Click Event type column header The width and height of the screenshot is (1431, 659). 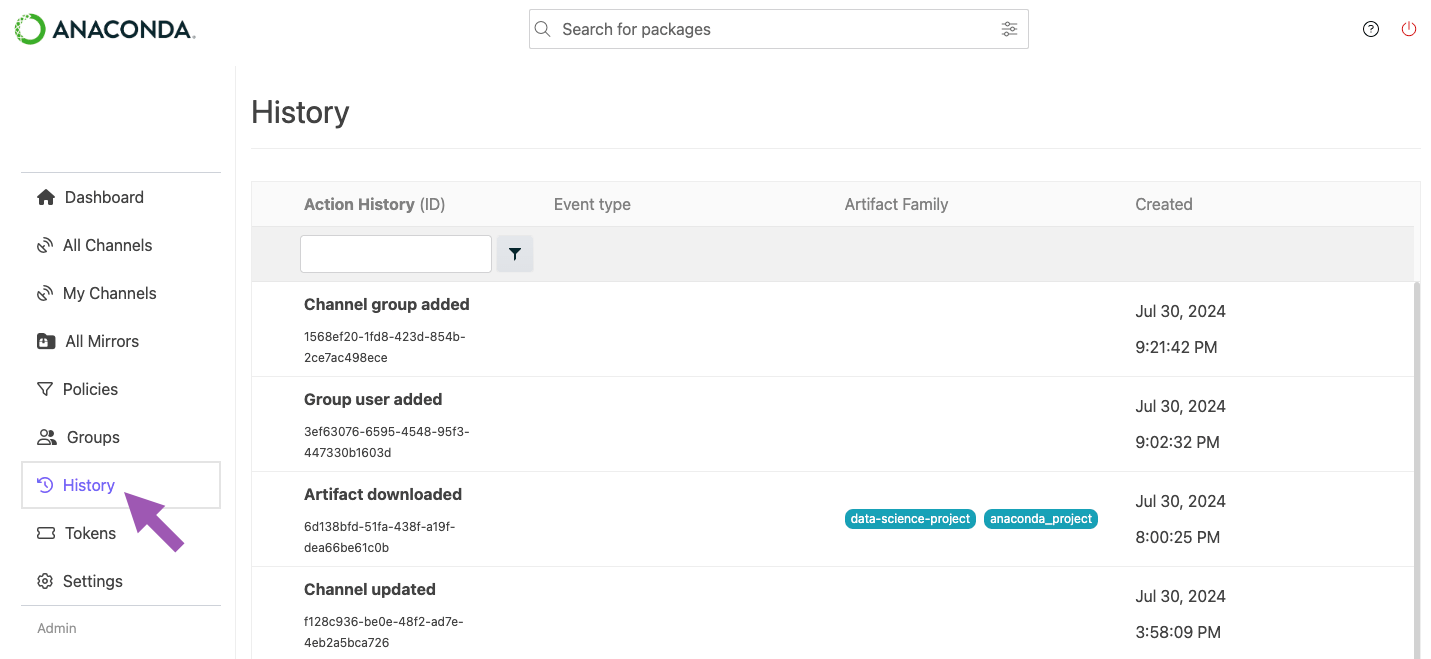(592, 204)
